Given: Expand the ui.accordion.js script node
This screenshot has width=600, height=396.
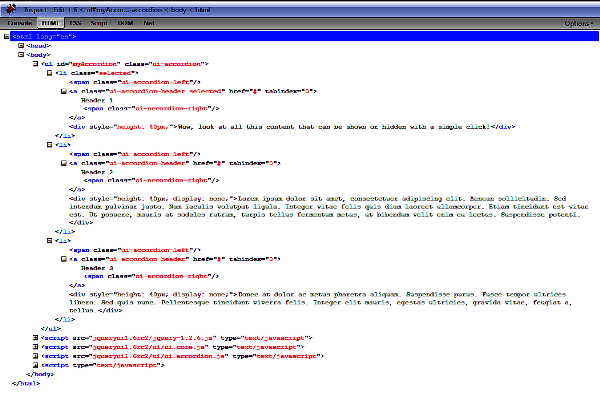Looking at the screenshot, I should click(35, 356).
